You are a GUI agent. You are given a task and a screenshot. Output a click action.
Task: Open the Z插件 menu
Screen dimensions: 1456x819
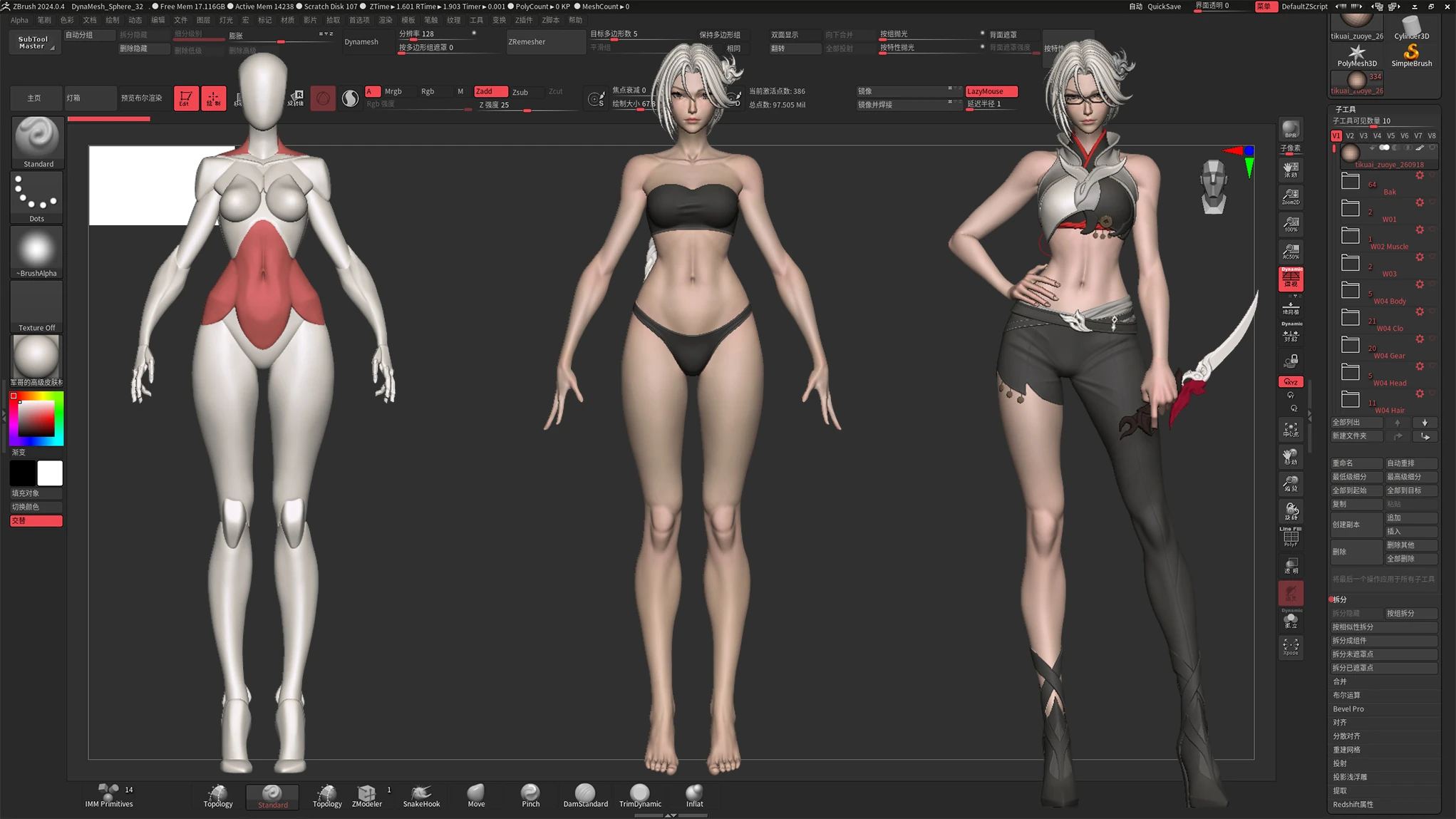tap(524, 20)
